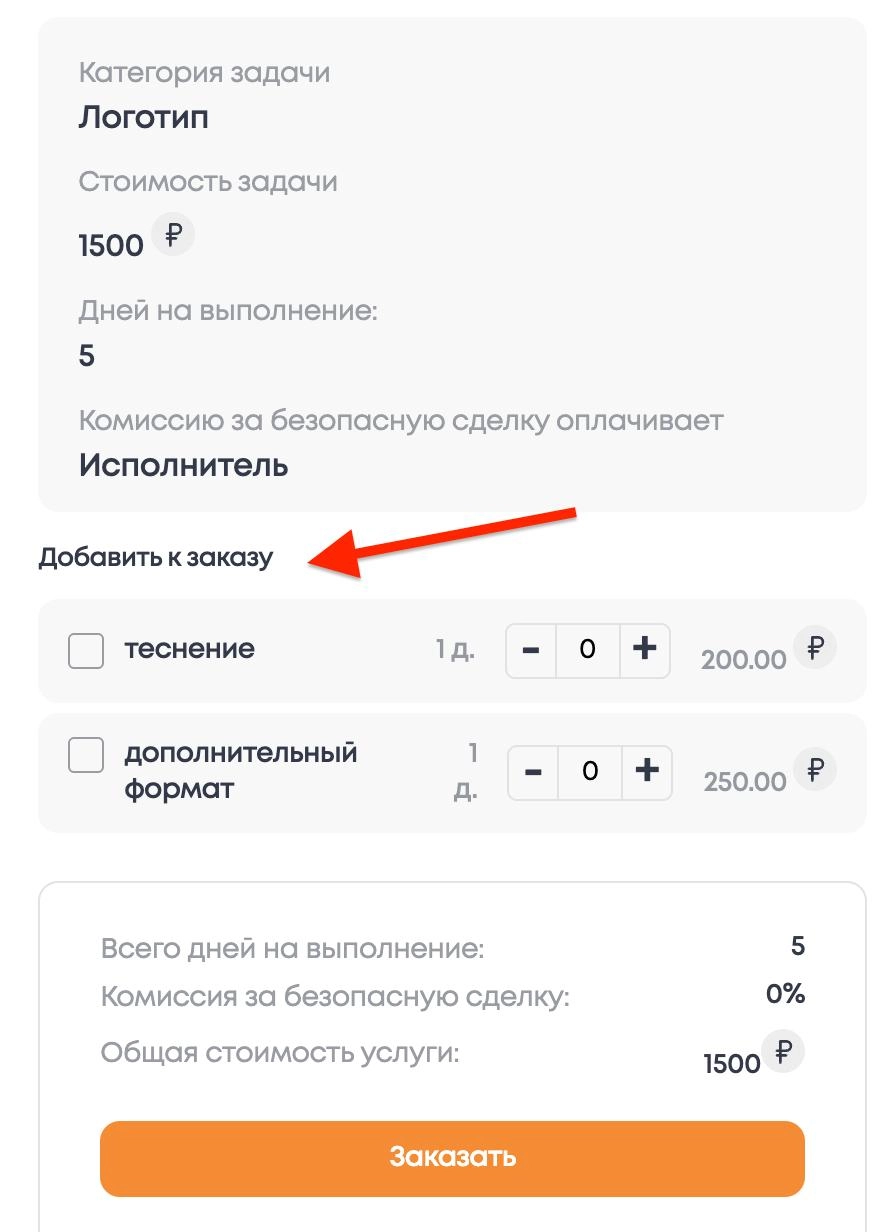The height and width of the screenshot is (1232, 876).
Task: Click the Исполнитель commission payer value
Action: tap(183, 465)
